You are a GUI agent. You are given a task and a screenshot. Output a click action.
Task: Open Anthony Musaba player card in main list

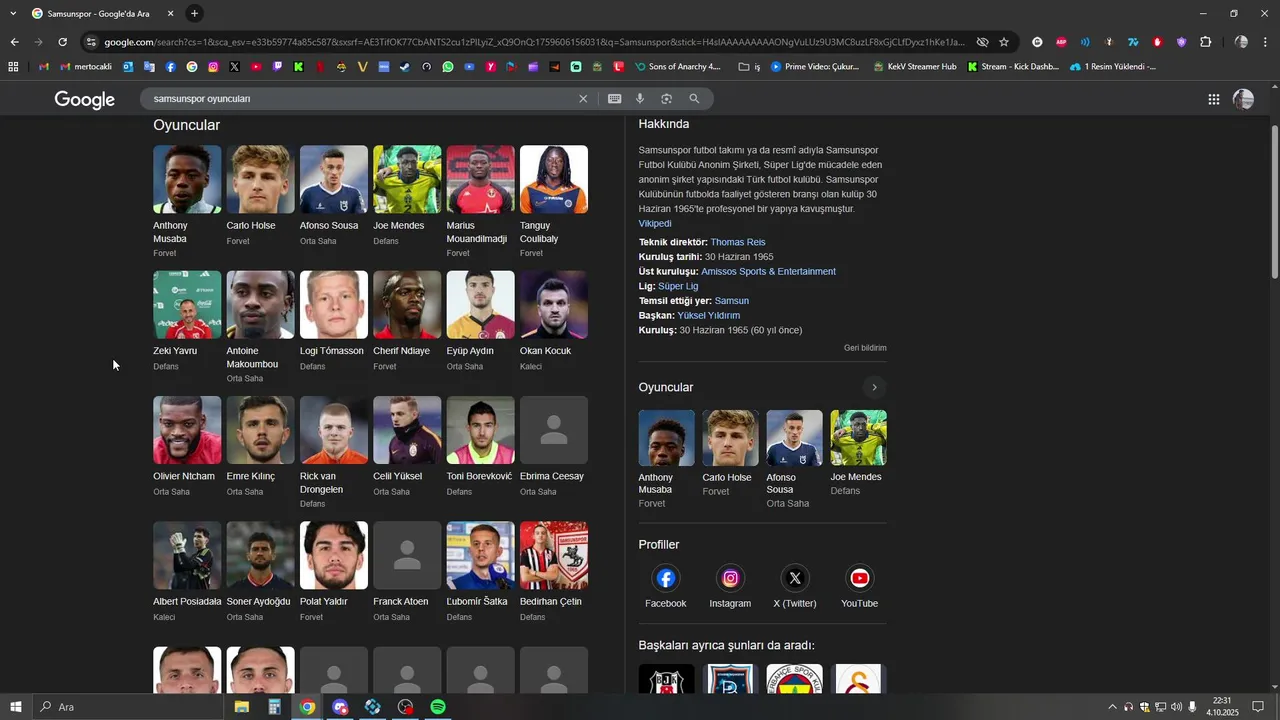[187, 202]
